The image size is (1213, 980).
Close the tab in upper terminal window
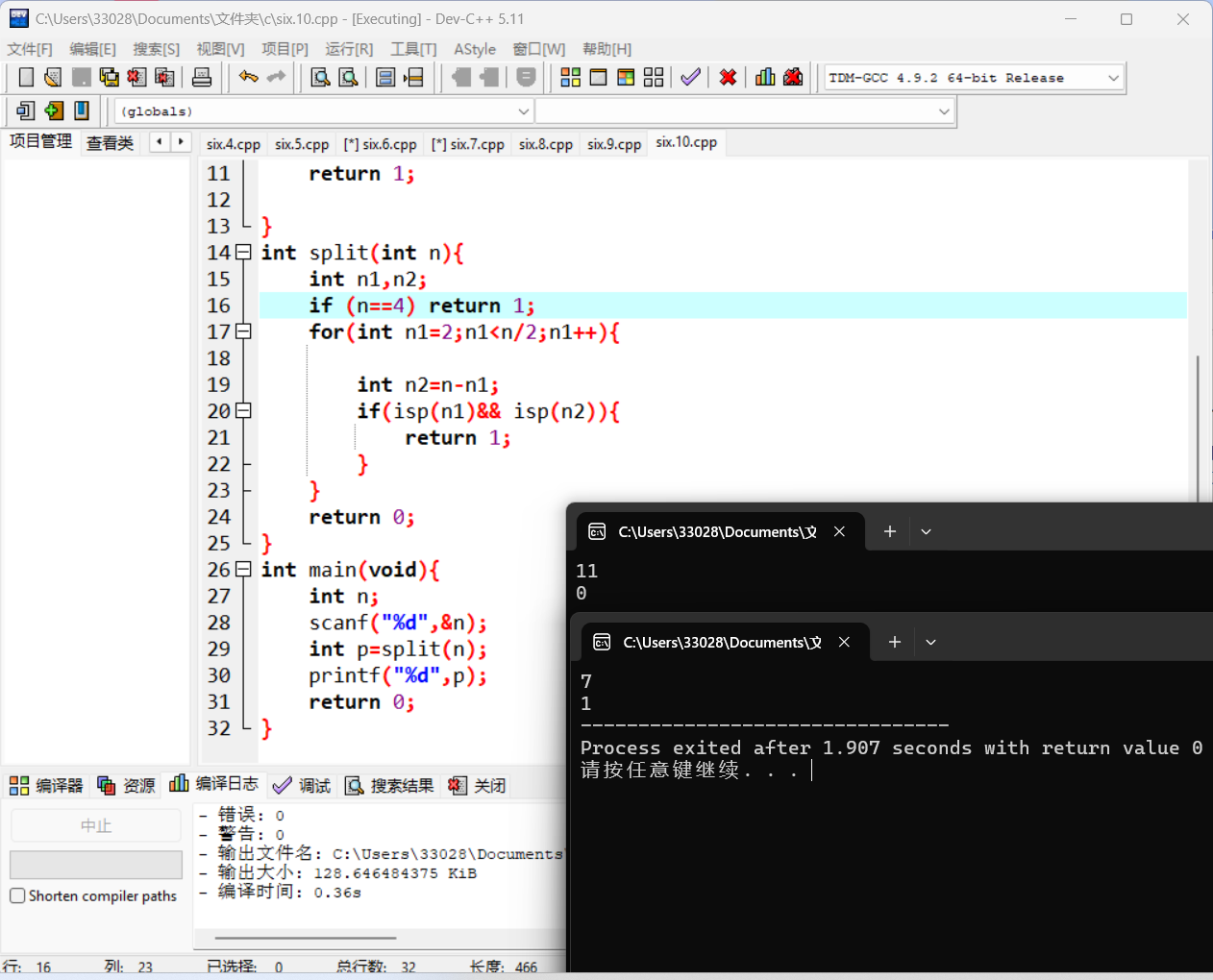pos(839,531)
